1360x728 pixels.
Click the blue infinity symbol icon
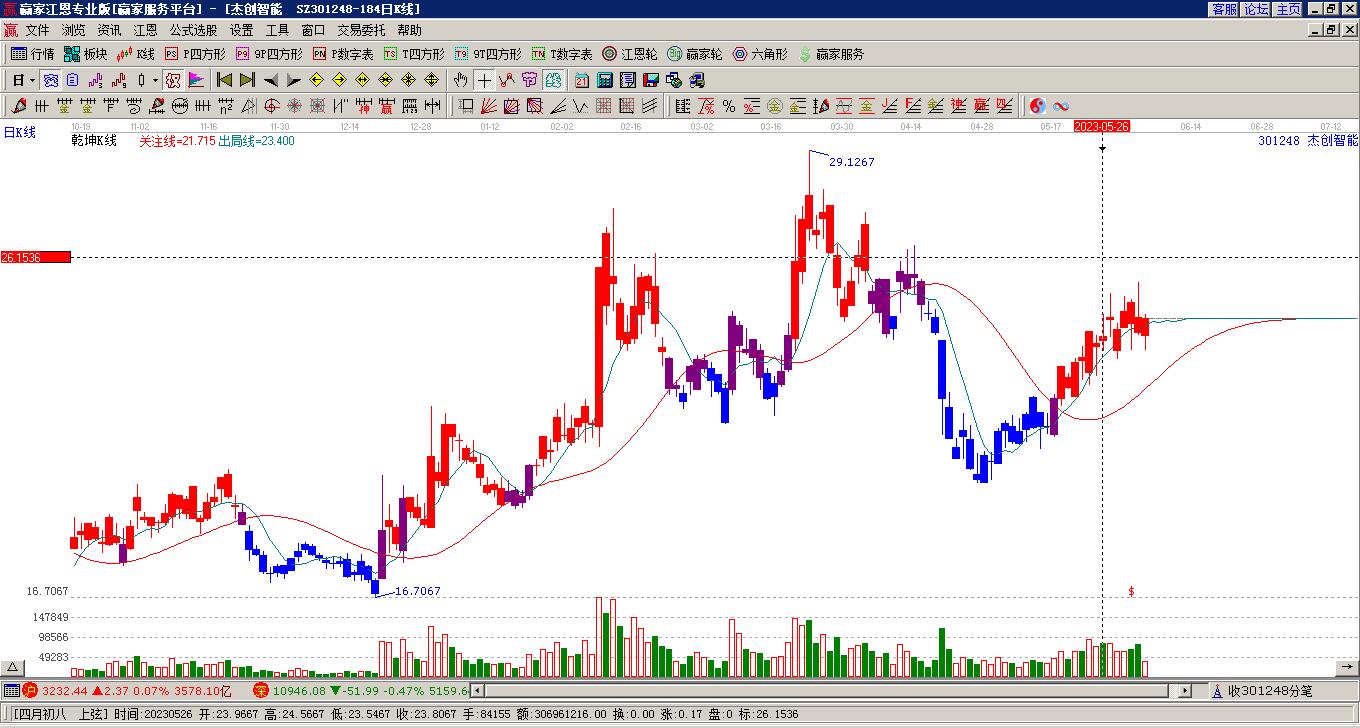(x=1061, y=106)
